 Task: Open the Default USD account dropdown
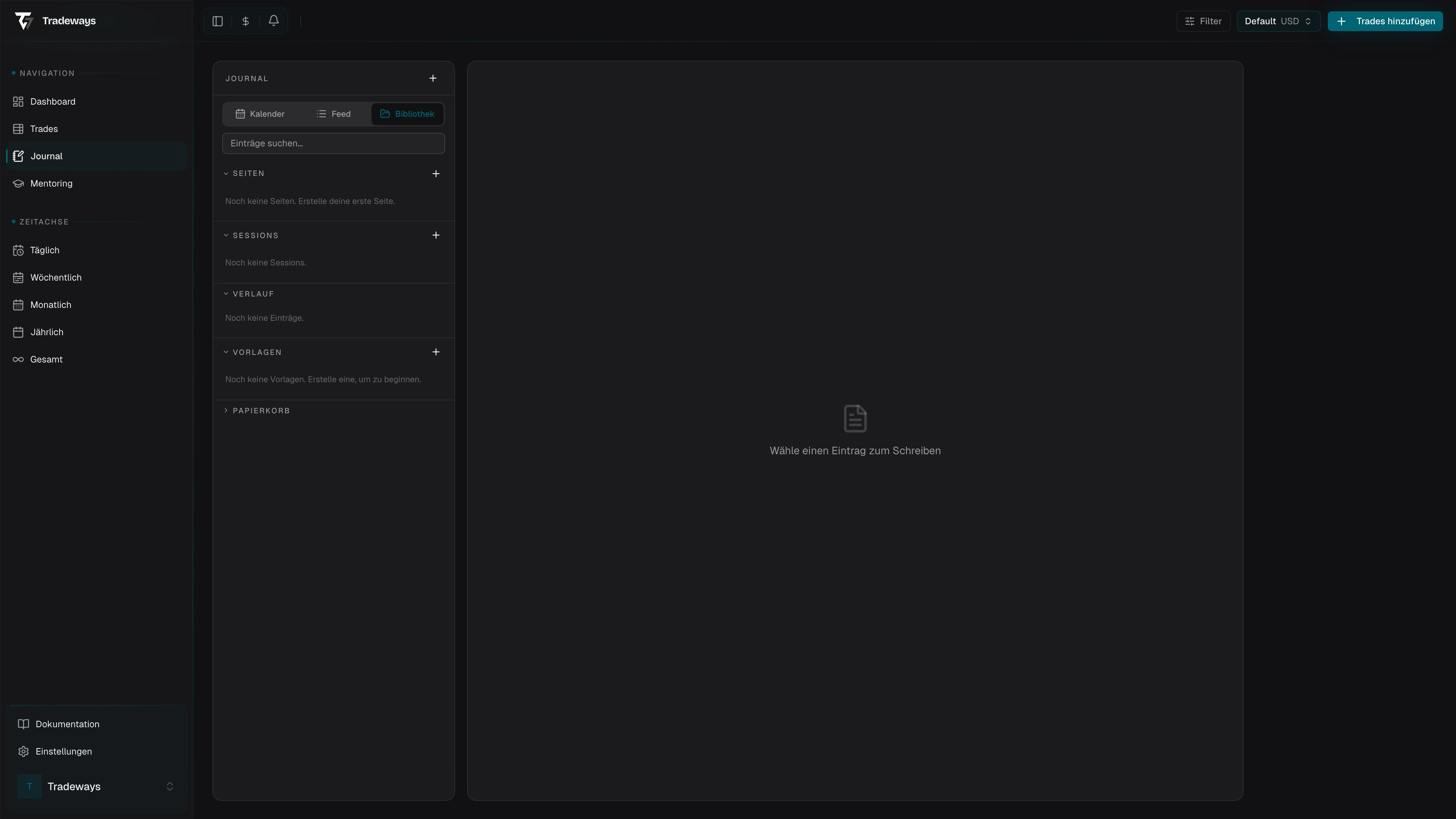point(1278,22)
